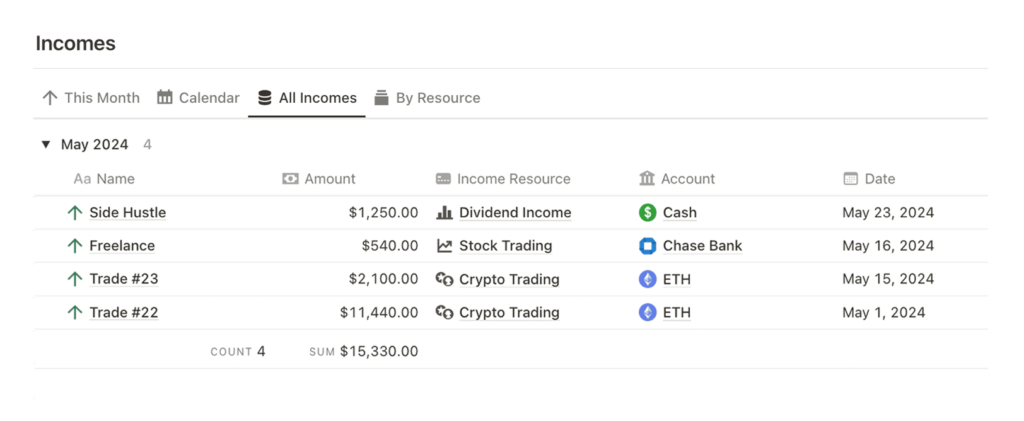Click the calendar icon in the Calendar tab

pos(165,98)
